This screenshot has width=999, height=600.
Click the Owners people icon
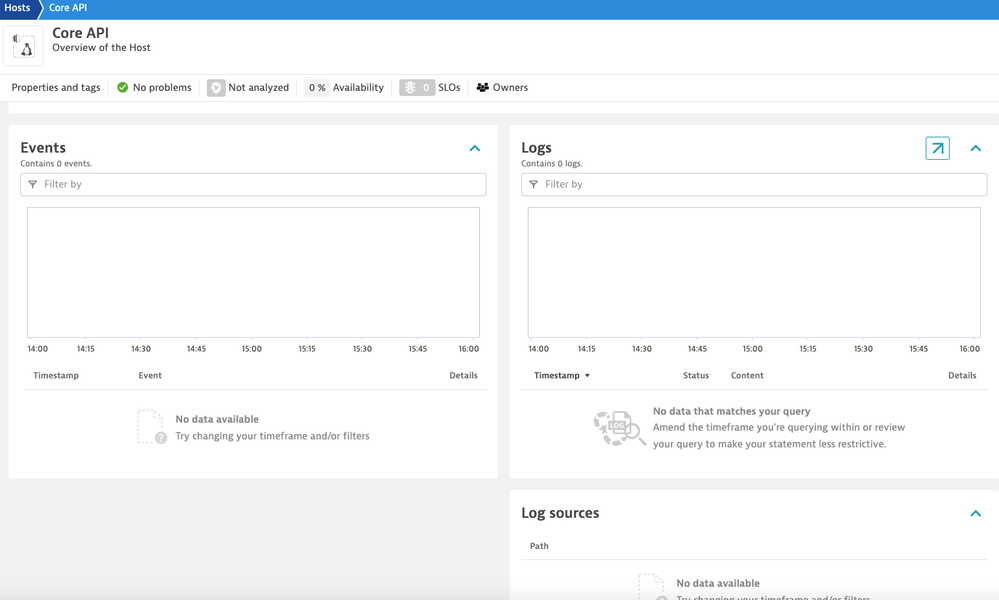click(483, 88)
